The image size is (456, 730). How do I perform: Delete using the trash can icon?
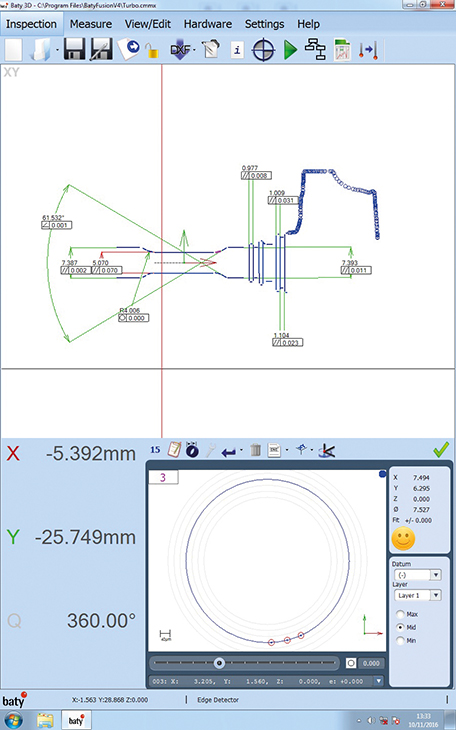click(x=255, y=450)
